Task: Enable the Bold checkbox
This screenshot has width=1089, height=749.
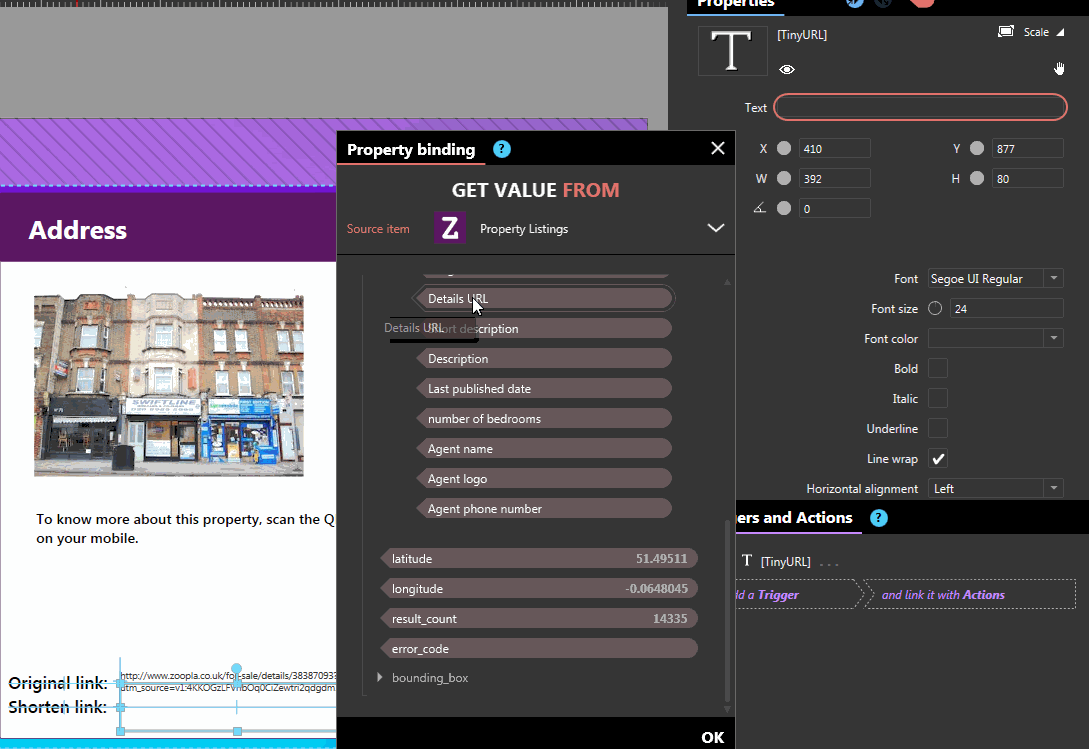Action: [938, 368]
